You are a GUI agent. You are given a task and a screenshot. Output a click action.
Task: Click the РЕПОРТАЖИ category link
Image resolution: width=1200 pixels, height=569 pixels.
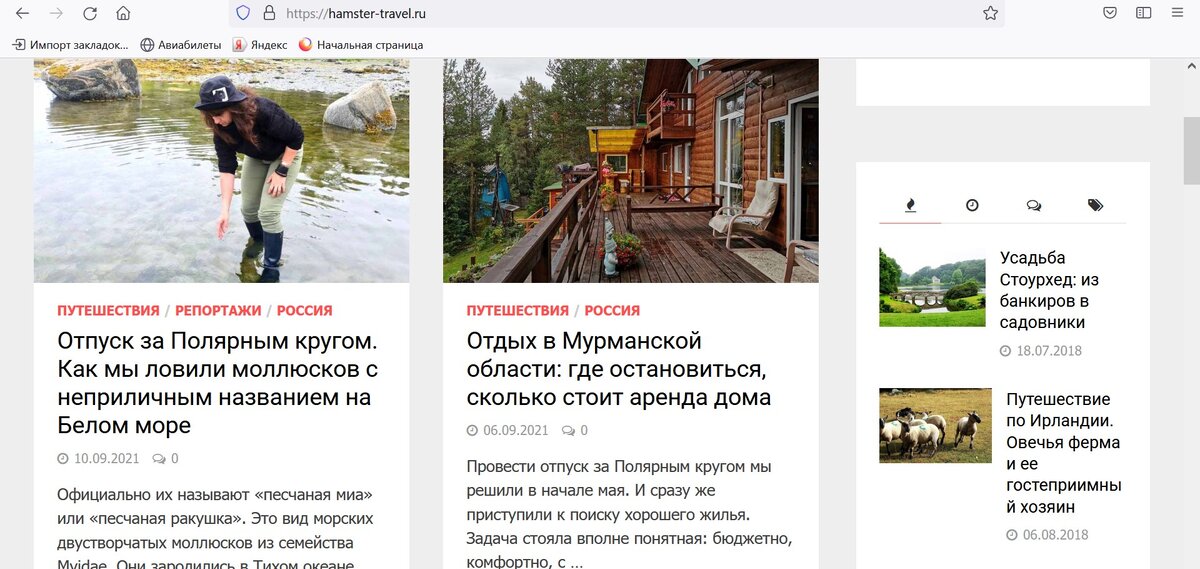[x=218, y=310]
